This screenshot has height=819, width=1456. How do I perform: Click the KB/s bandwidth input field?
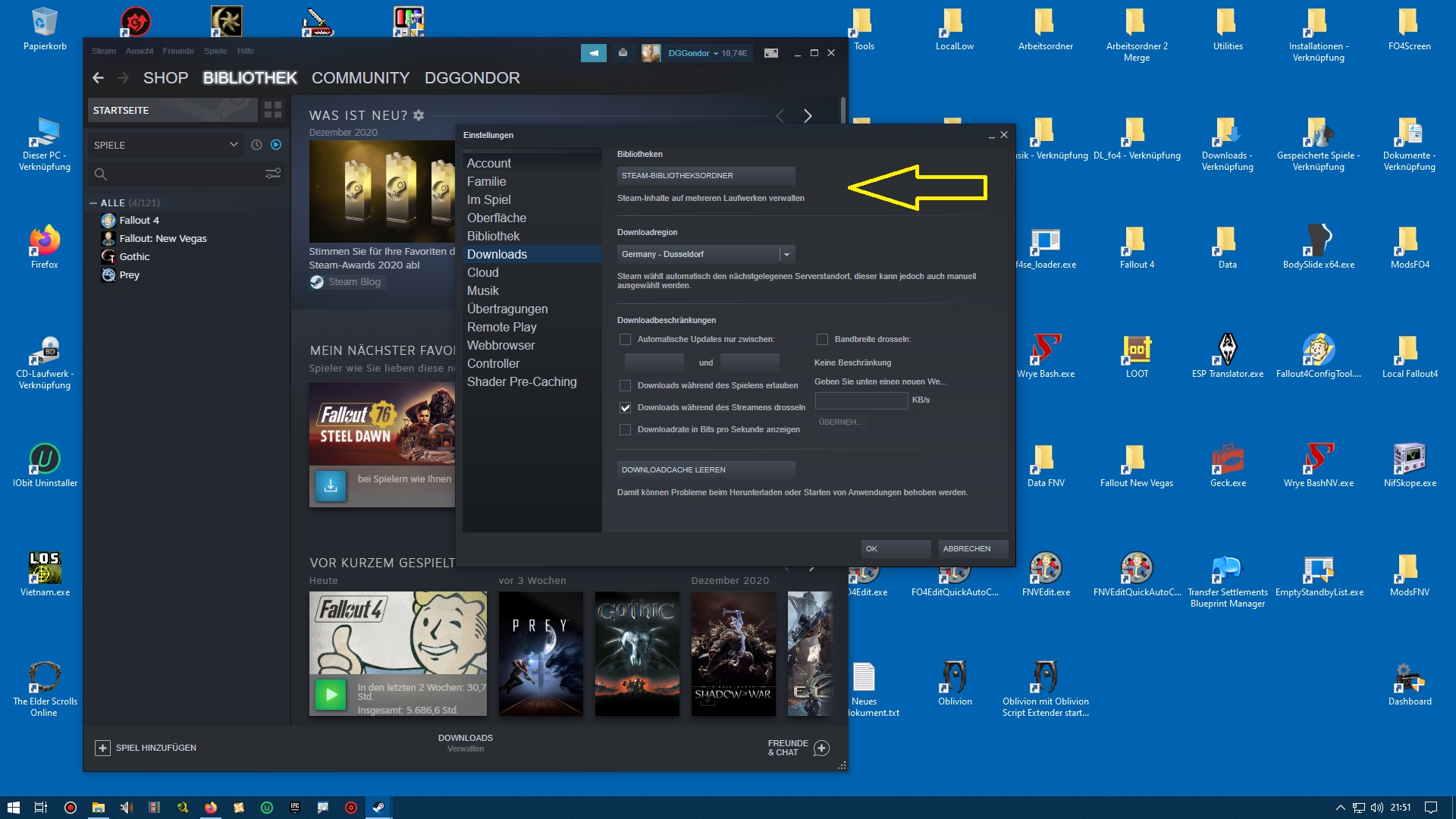click(x=861, y=400)
